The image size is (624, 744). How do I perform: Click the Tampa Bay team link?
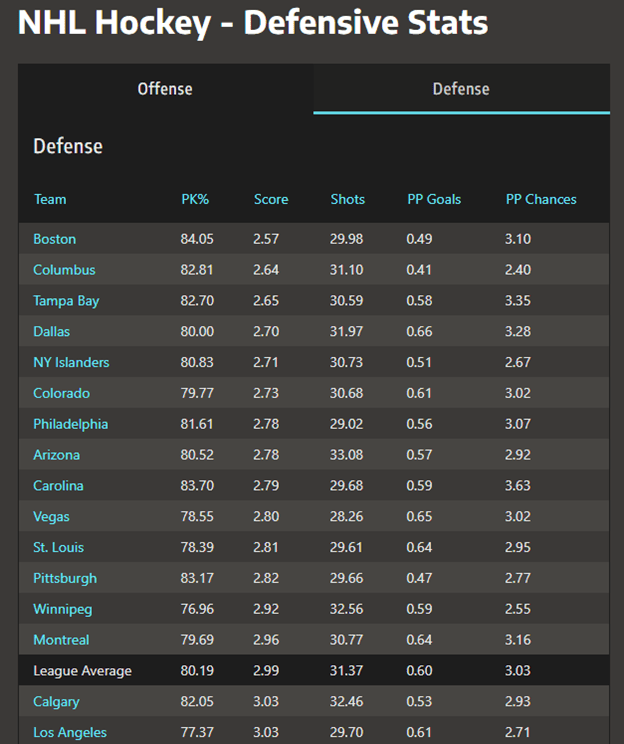pyautogui.click(x=66, y=301)
